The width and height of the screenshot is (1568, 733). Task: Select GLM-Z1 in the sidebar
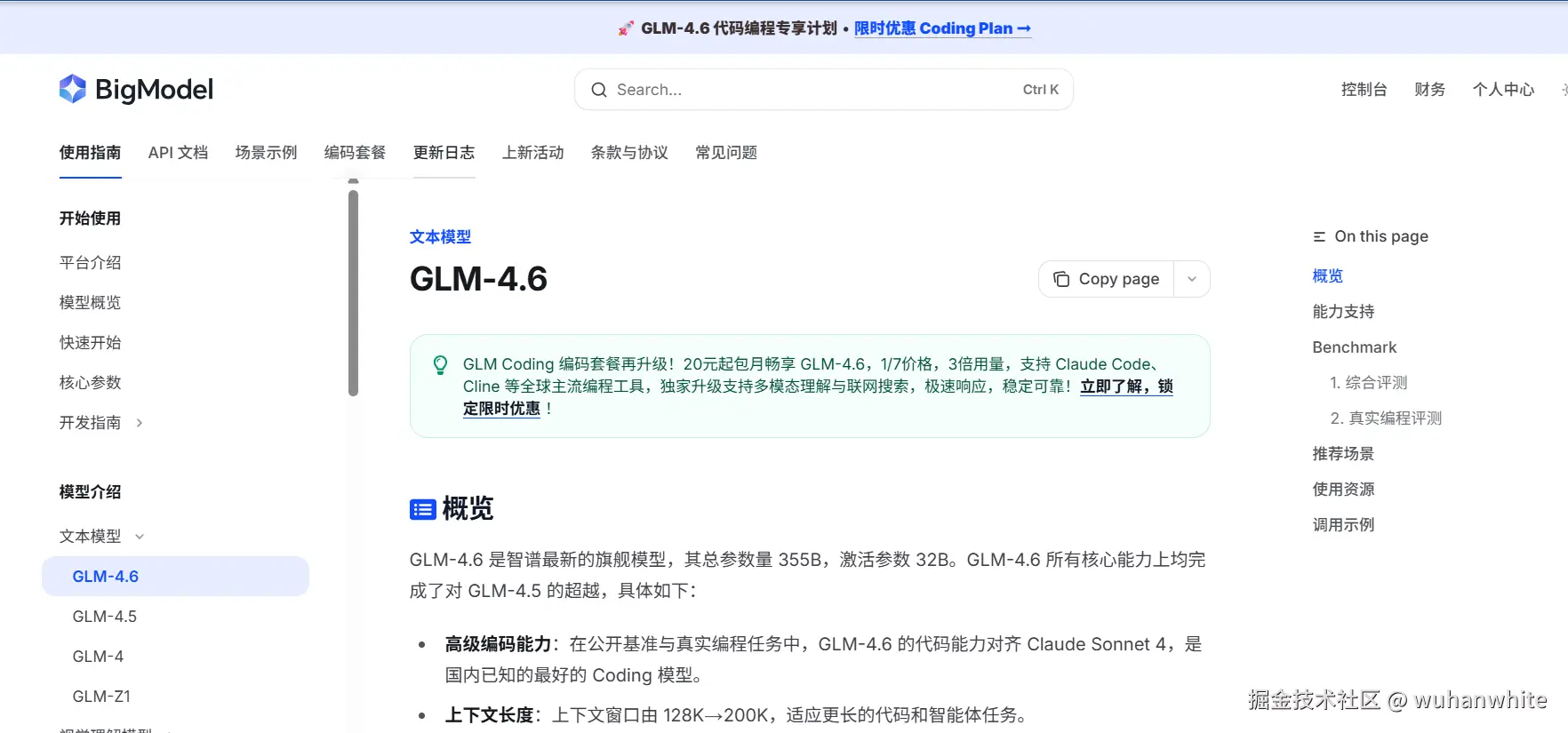tap(102, 697)
